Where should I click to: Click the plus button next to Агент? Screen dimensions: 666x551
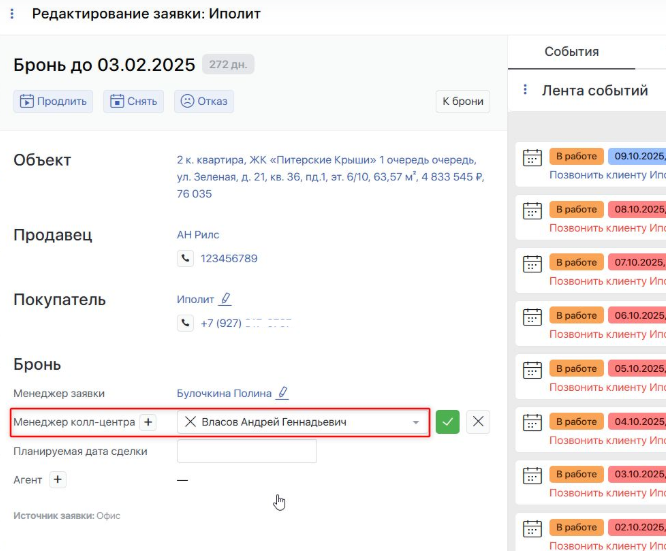coord(57,480)
